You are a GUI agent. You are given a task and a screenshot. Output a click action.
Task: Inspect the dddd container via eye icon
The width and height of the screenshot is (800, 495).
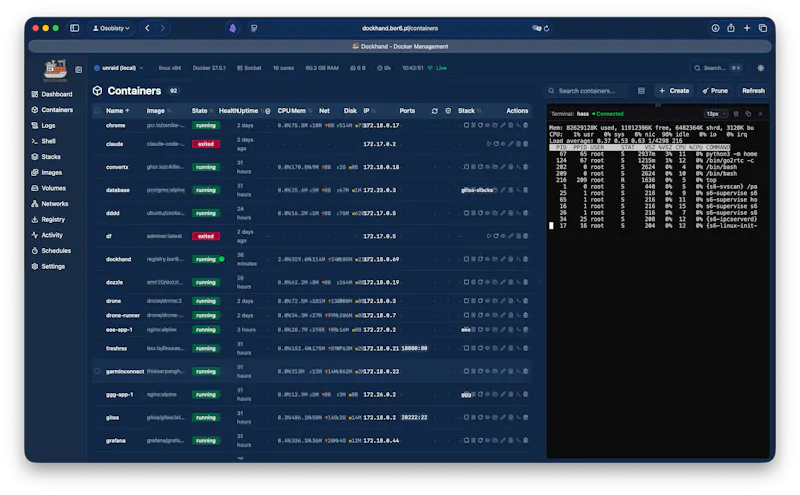click(x=487, y=213)
